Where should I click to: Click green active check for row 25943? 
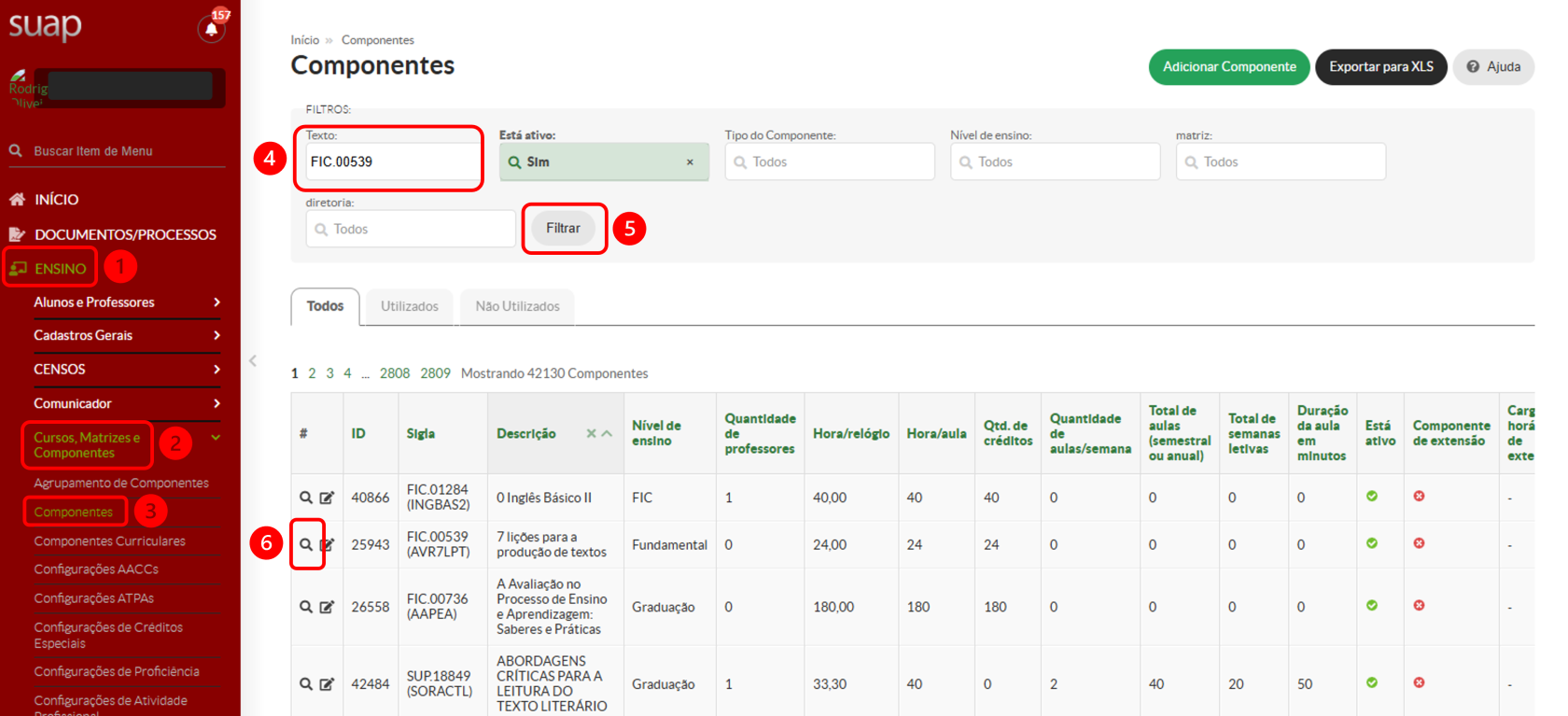[x=1372, y=542]
